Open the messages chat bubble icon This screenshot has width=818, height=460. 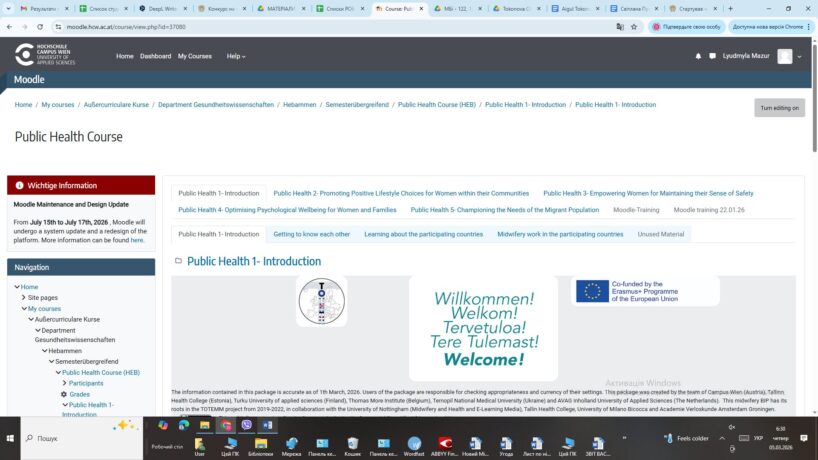[711, 56]
